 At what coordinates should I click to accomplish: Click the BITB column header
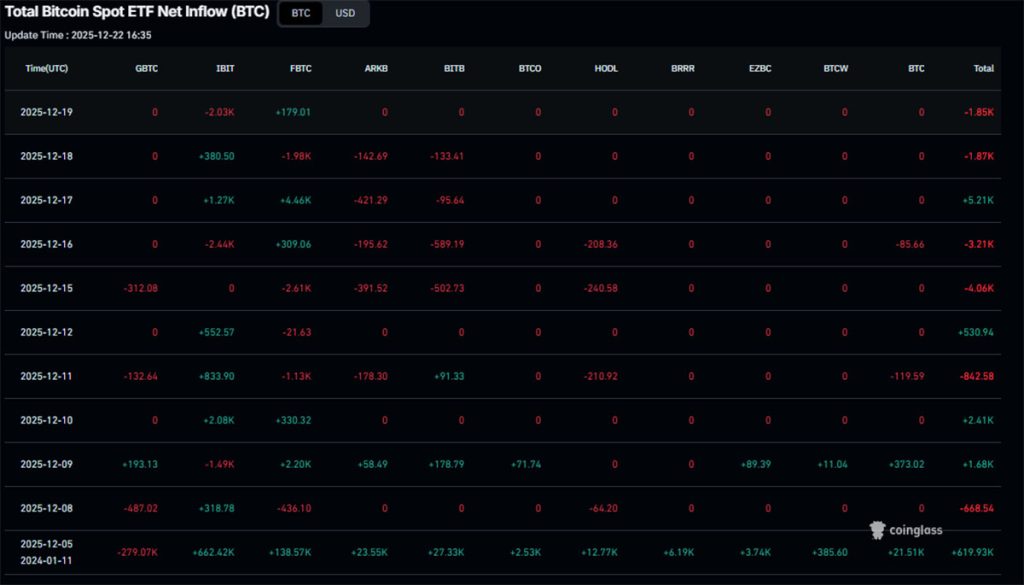click(453, 69)
